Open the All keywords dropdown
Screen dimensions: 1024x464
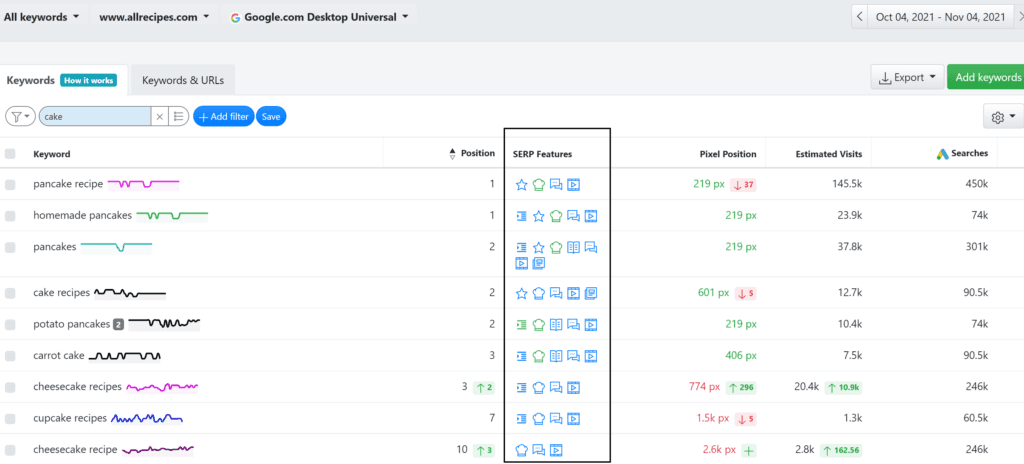click(41, 18)
